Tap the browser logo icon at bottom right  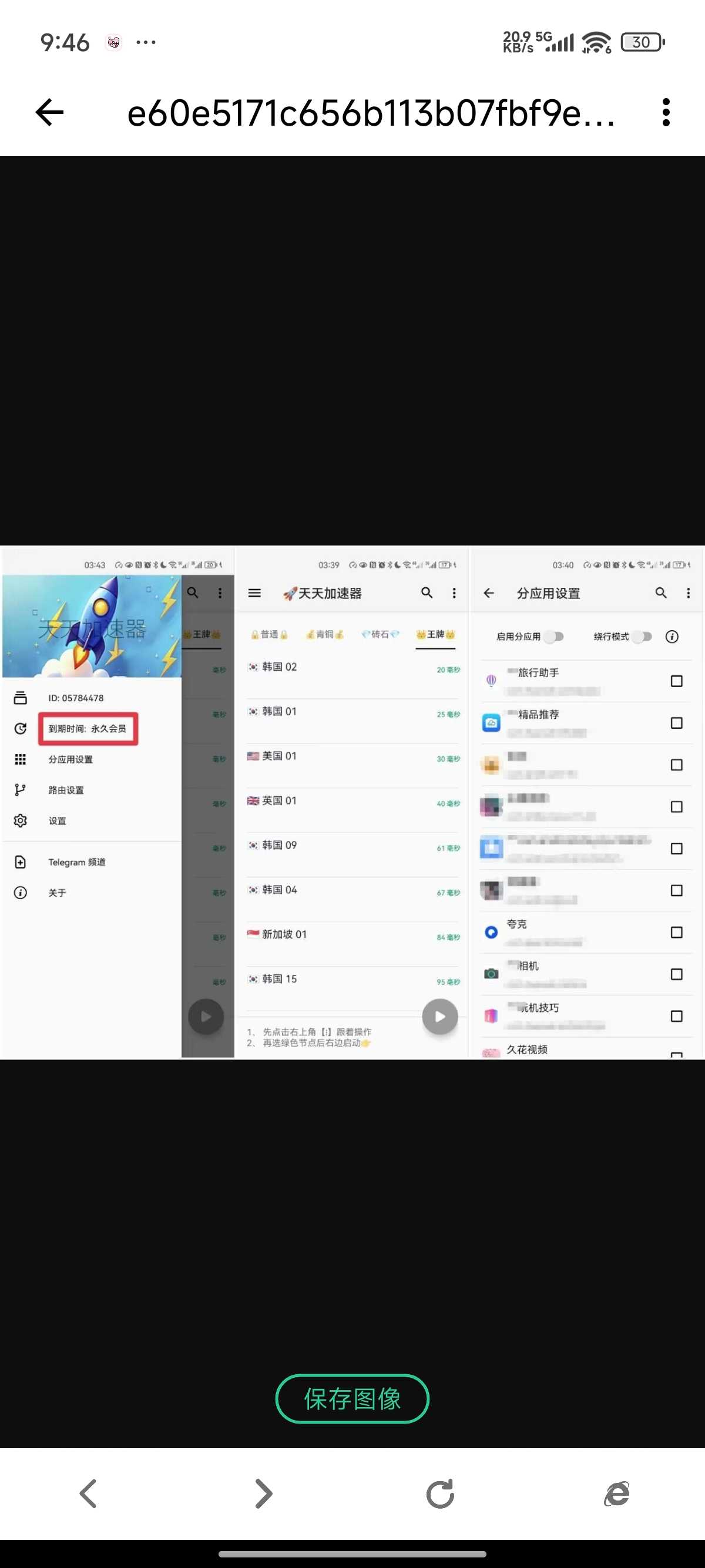(x=616, y=1493)
